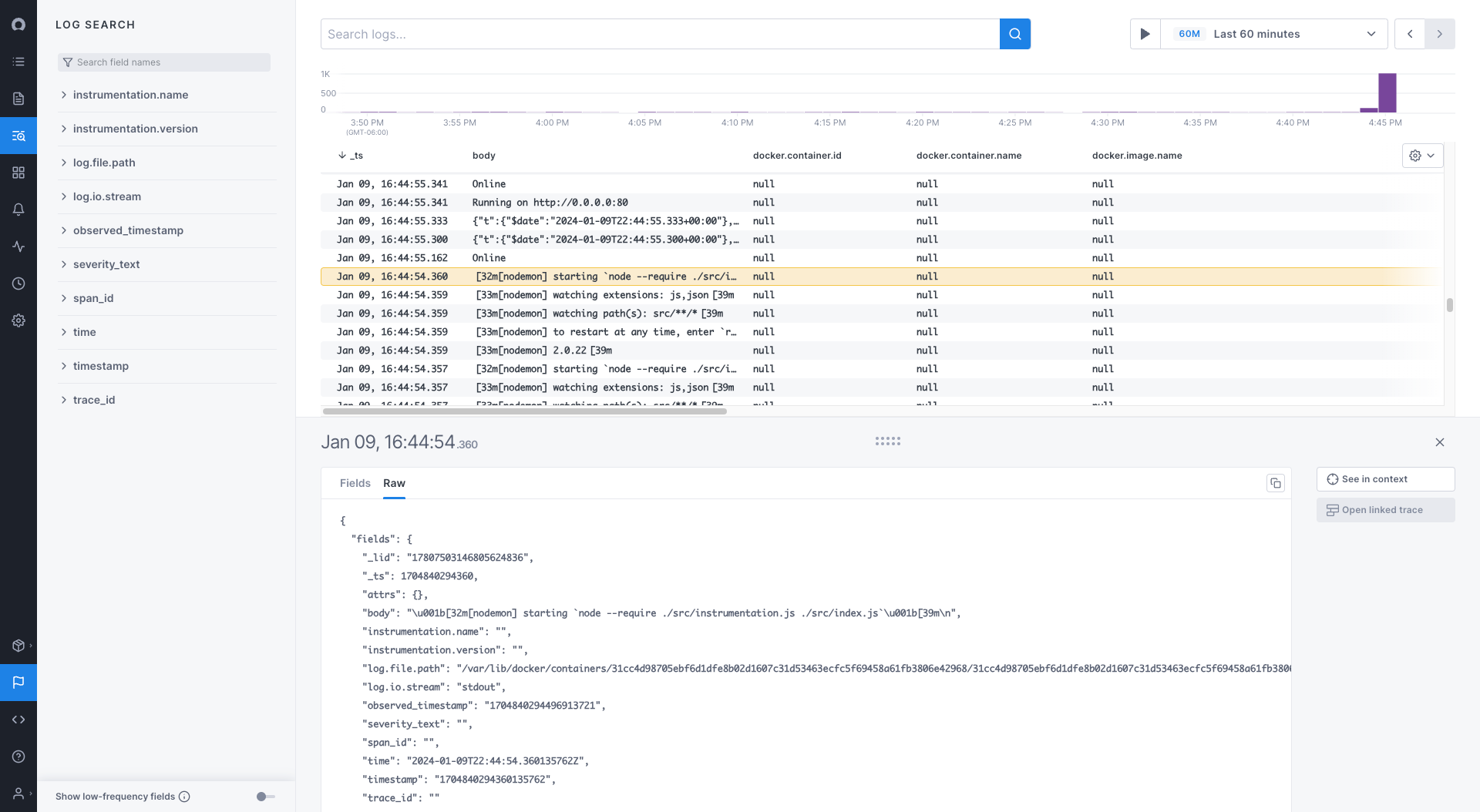Select the row 'to restart at any time'
The image size is (1480, 812).
click(x=882, y=332)
